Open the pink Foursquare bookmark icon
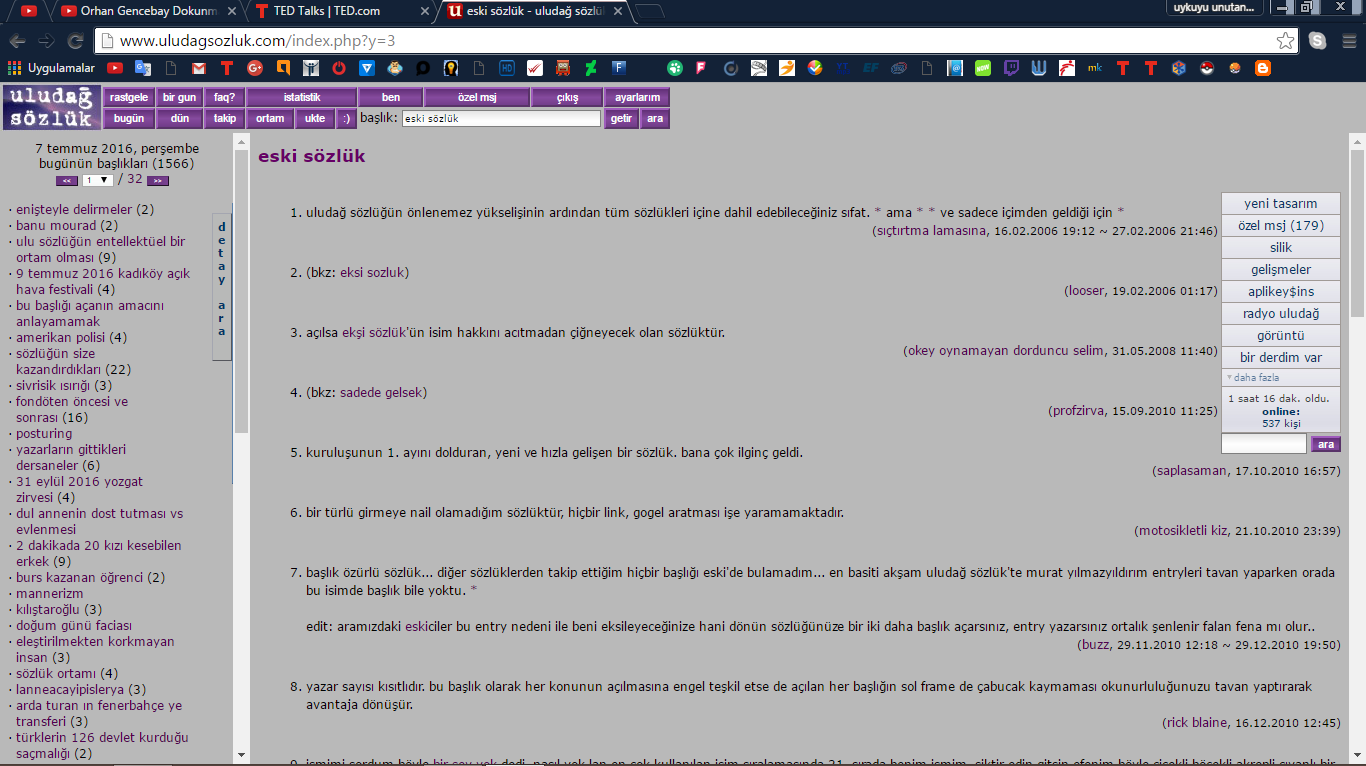This screenshot has width=1366, height=766. (703, 68)
